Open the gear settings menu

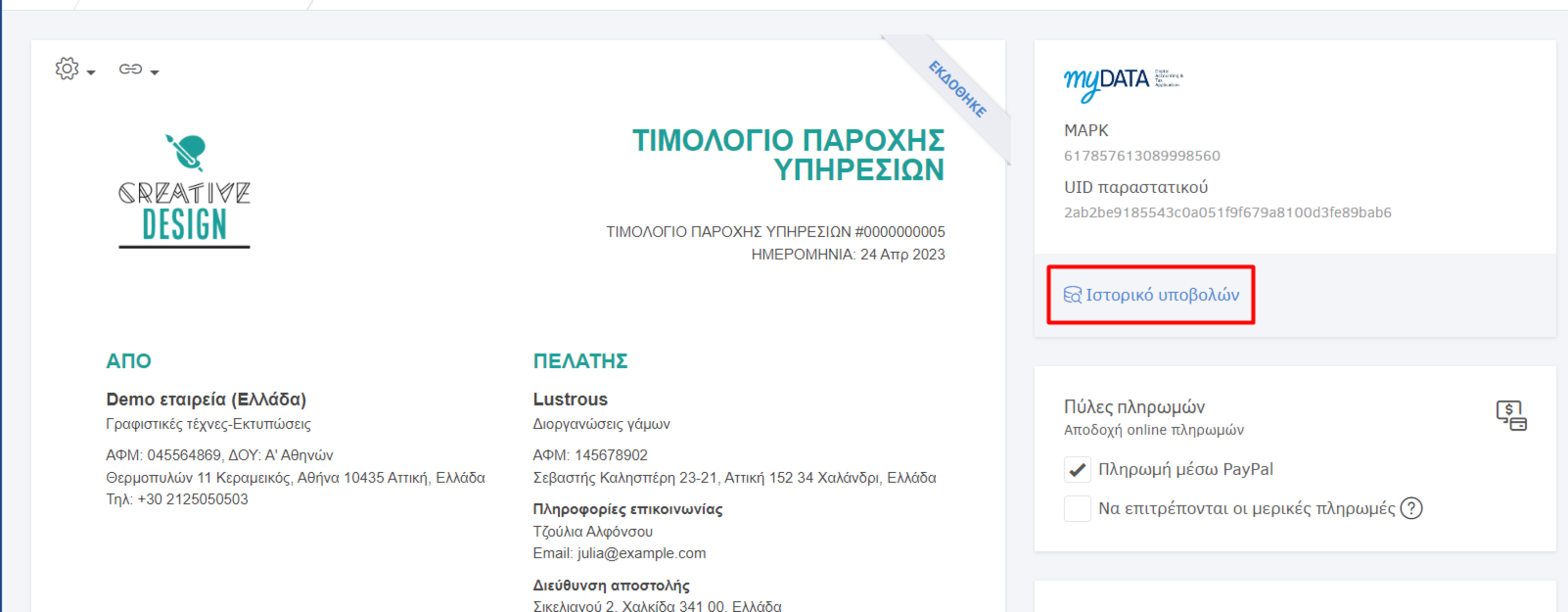click(67, 69)
